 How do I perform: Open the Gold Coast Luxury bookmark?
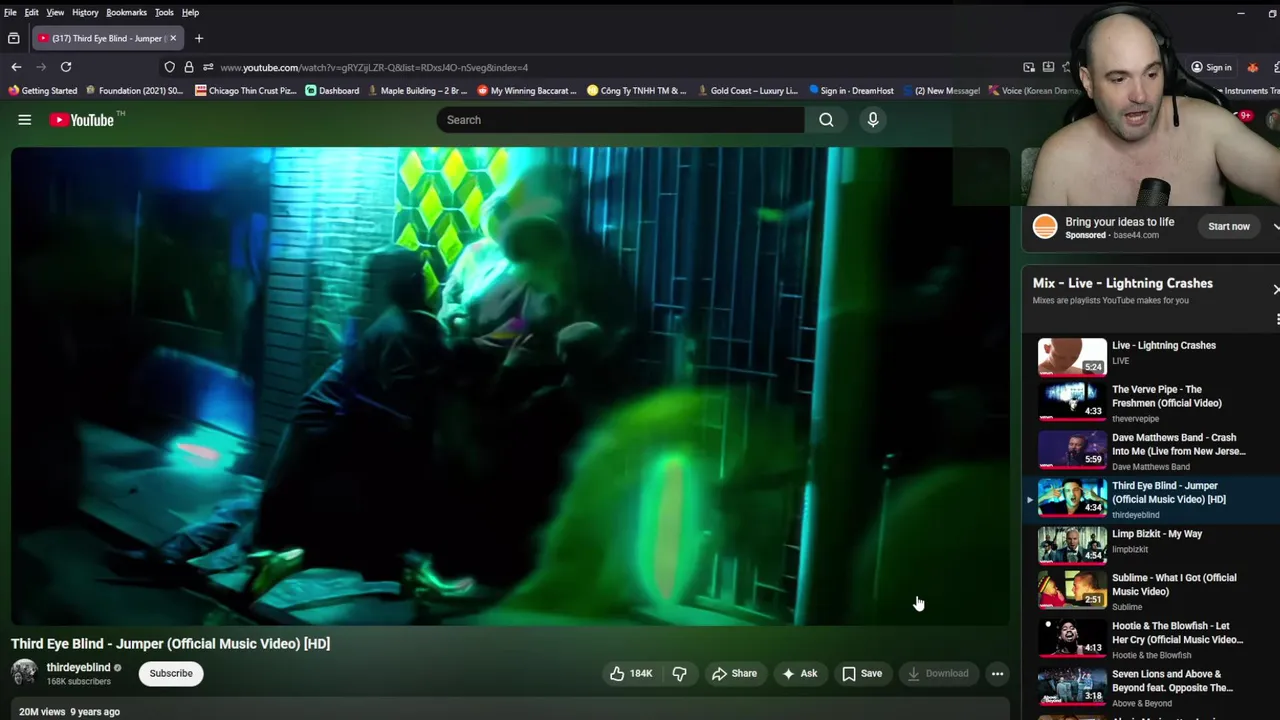point(747,90)
